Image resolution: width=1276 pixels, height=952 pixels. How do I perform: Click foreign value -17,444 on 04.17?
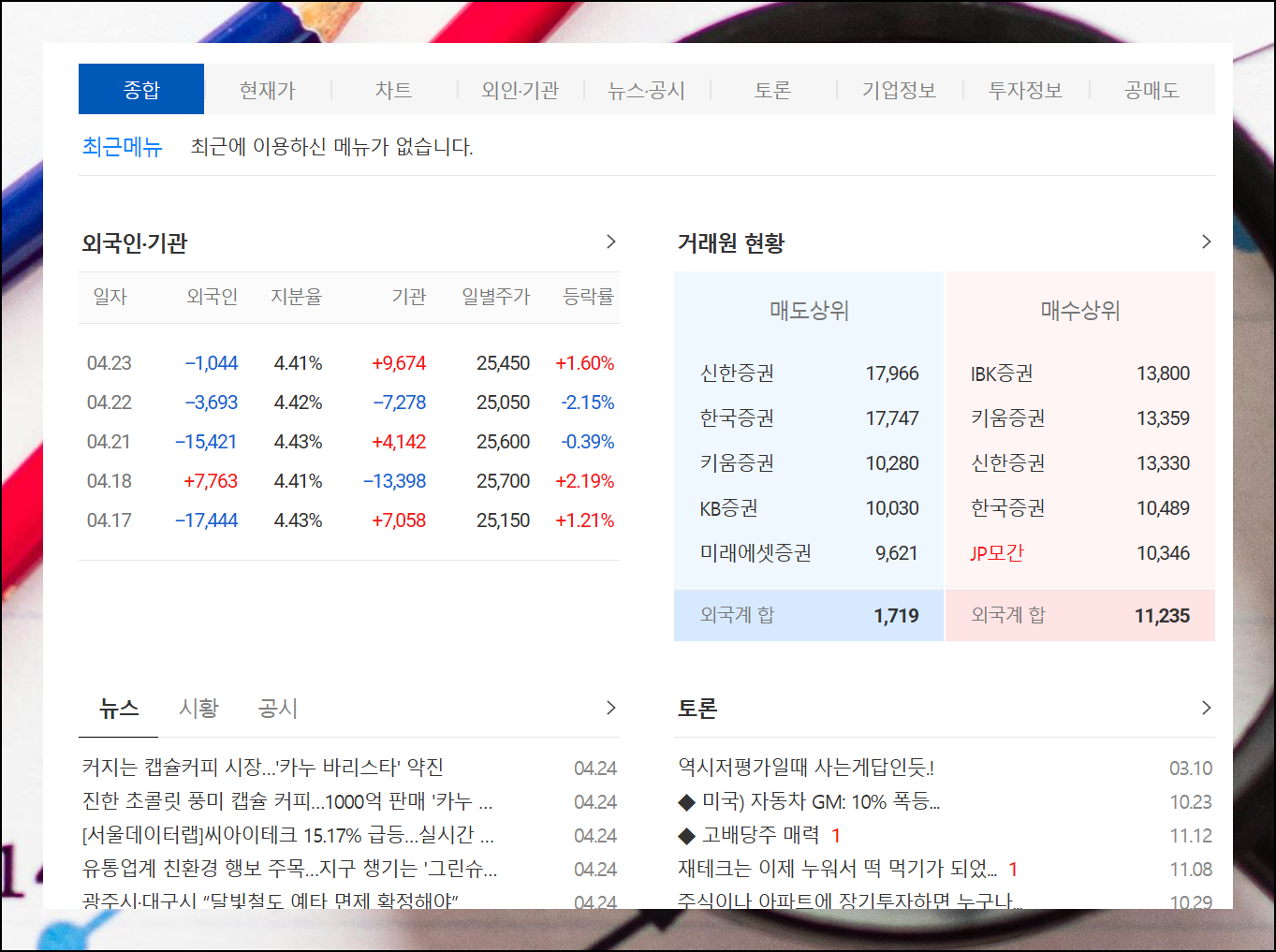pos(207,520)
